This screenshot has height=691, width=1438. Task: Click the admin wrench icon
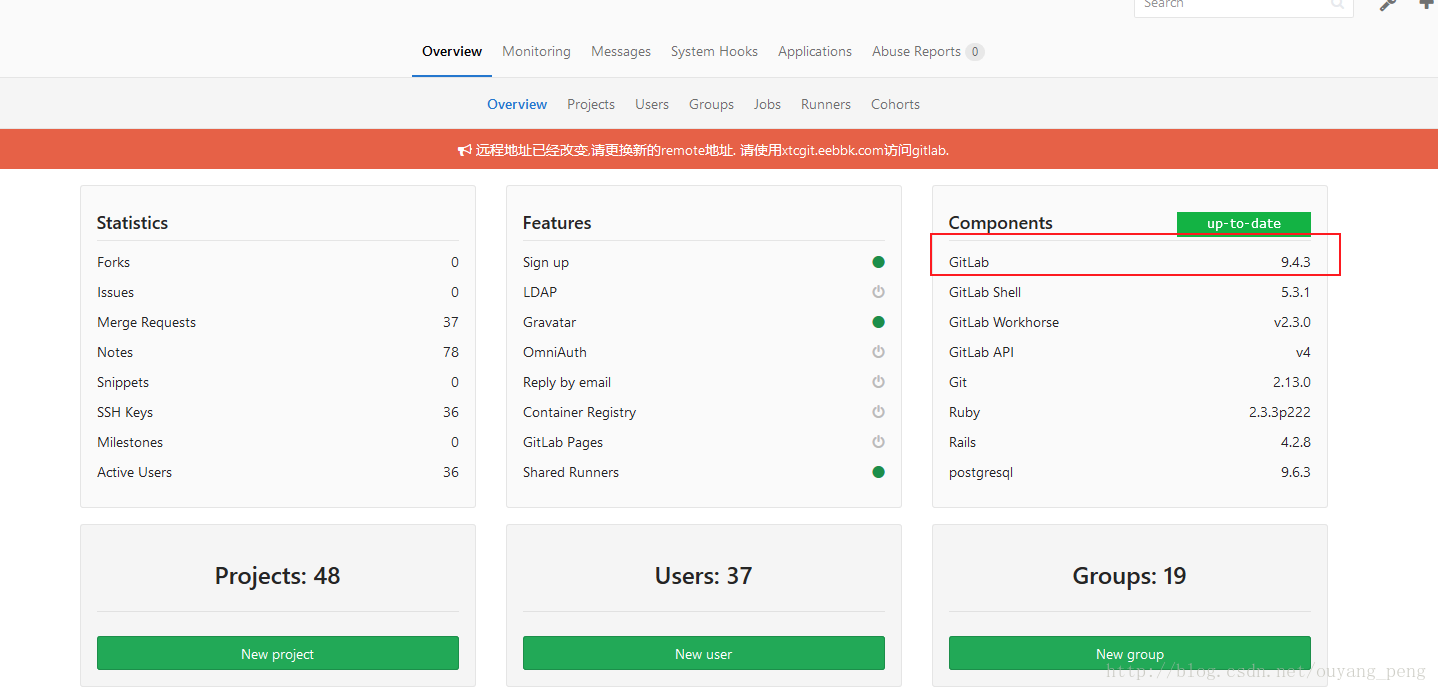tap(1387, 4)
